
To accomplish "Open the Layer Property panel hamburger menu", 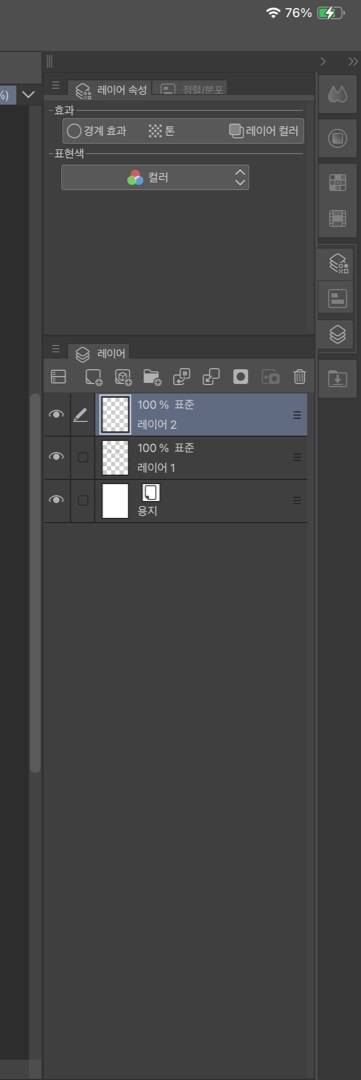I will tap(56, 85).
